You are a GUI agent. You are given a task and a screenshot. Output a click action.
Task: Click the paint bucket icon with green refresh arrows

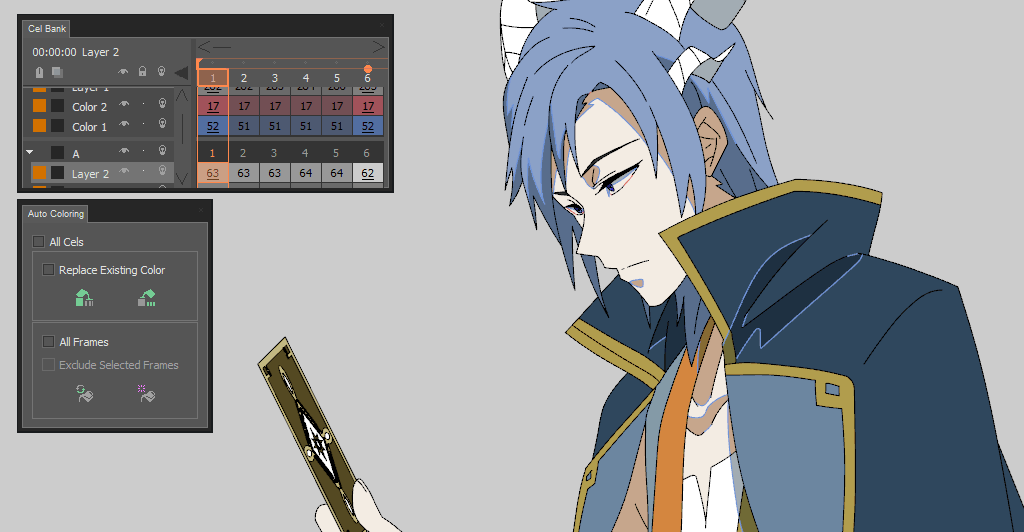(84, 393)
